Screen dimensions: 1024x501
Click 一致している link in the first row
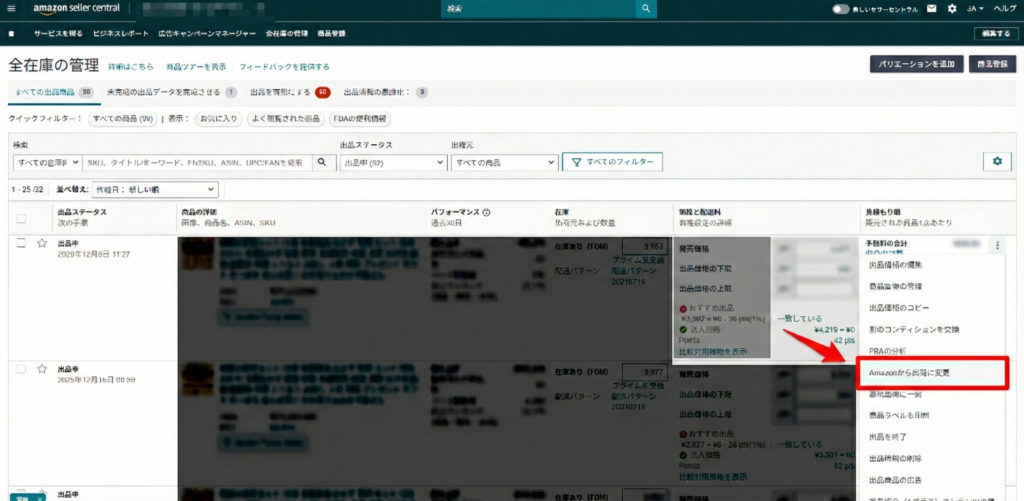pyautogui.click(x=799, y=319)
